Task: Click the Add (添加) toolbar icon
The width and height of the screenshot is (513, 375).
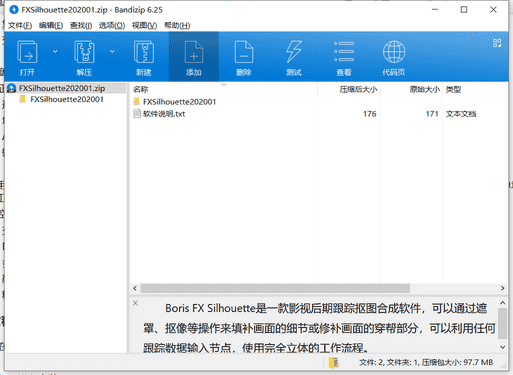Action: click(194, 52)
